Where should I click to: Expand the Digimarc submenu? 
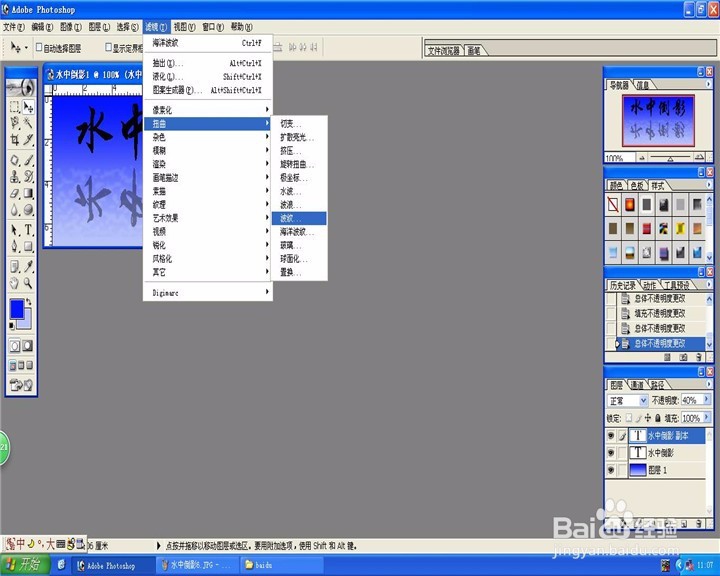click(208, 292)
